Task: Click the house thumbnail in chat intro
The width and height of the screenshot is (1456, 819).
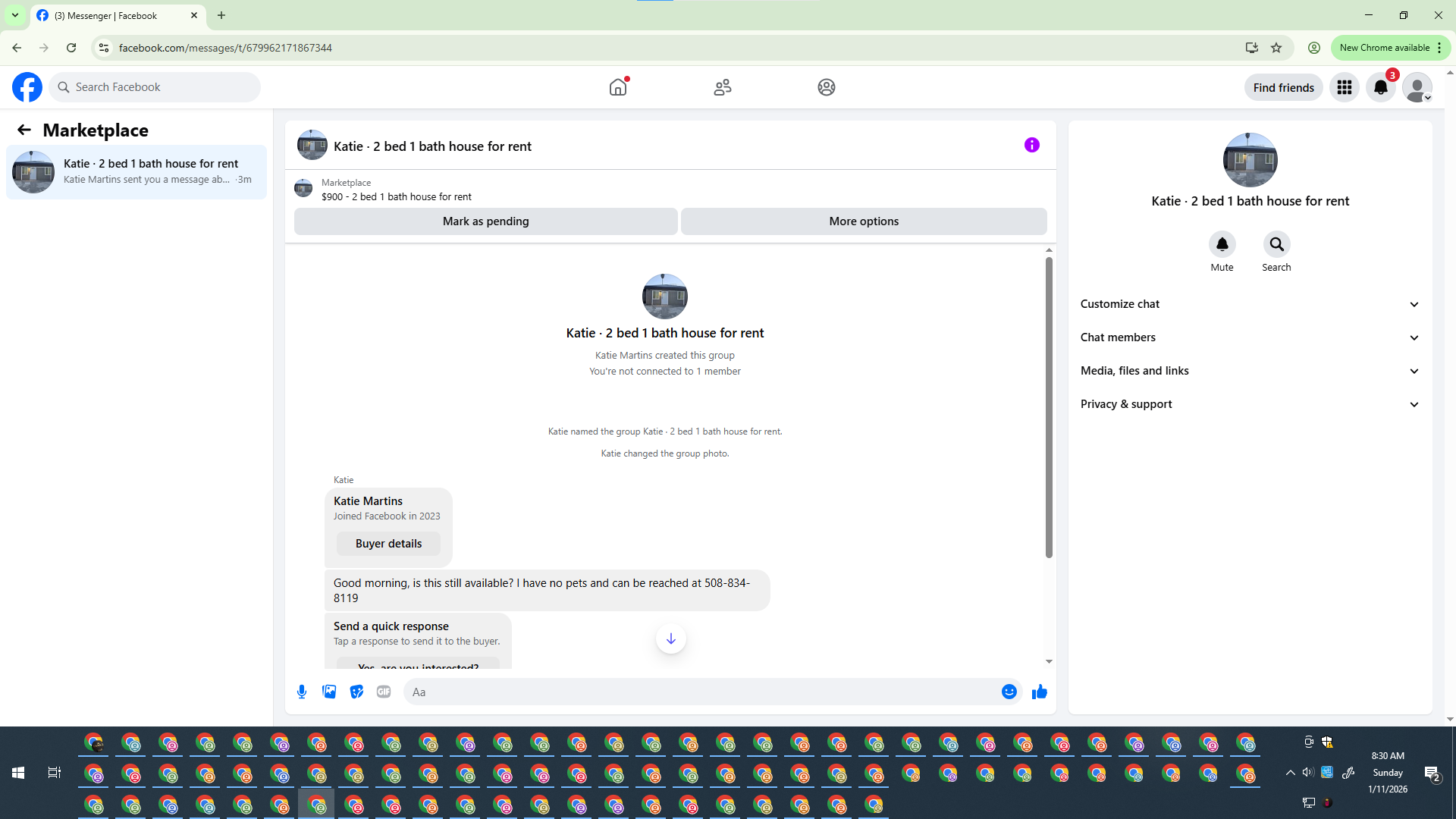Action: (x=665, y=297)
